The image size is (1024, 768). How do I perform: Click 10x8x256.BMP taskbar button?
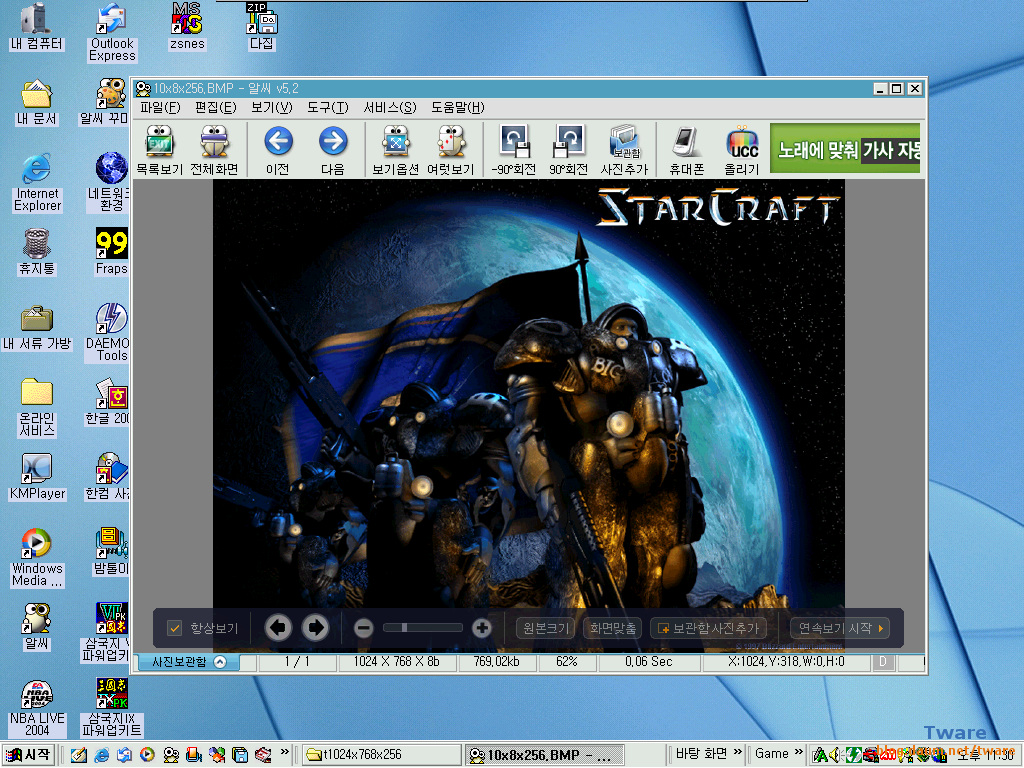[545, 755]
